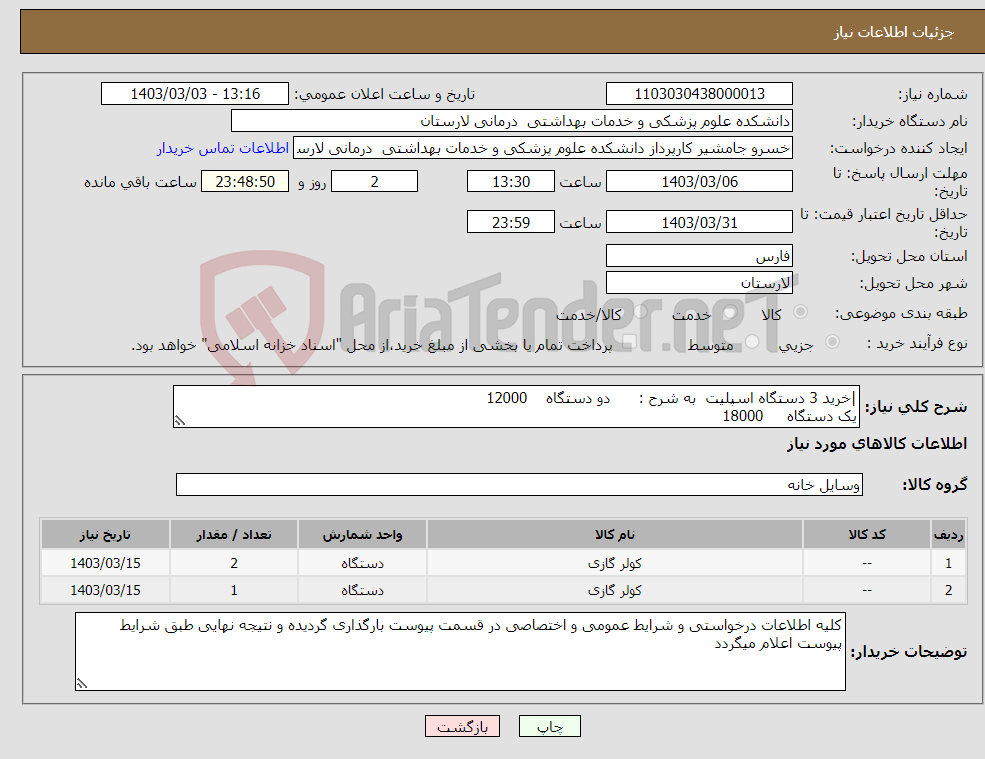The width and height of the screenshot is (985, 759).
Task: Click price validity time 23:59
Action: click(511, 222)
